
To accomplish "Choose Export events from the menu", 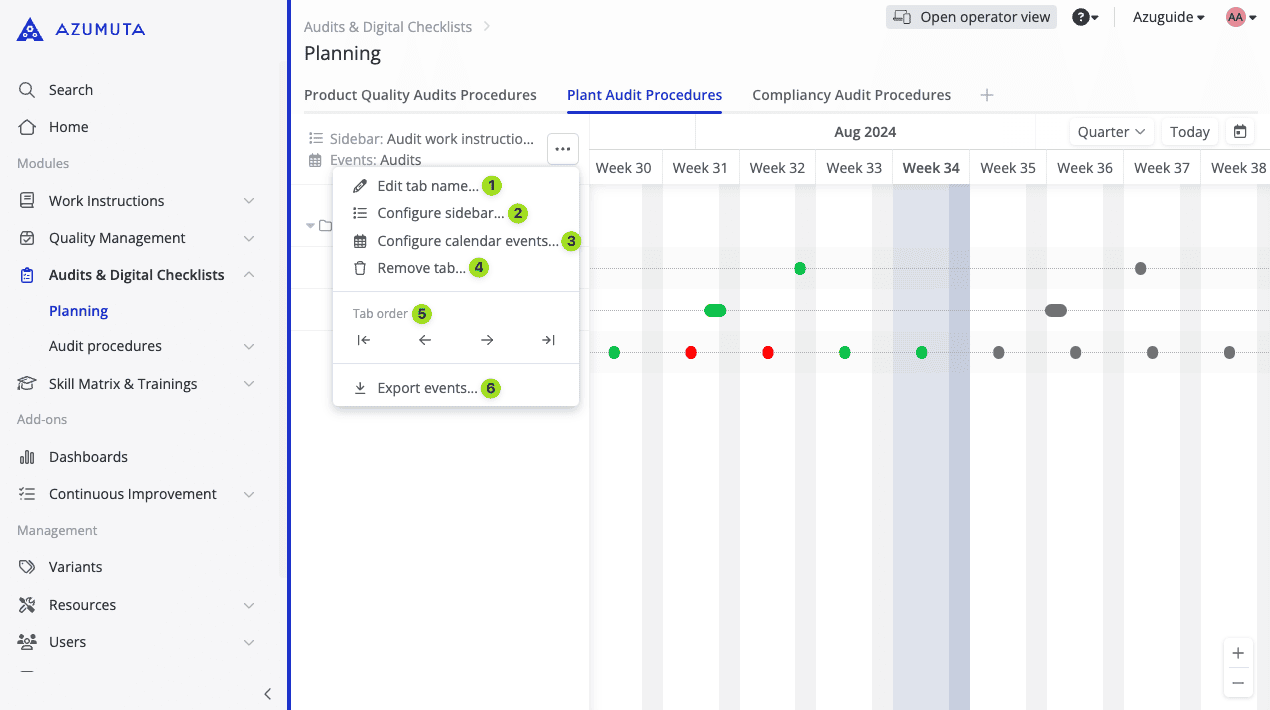I will coord(427,388).
